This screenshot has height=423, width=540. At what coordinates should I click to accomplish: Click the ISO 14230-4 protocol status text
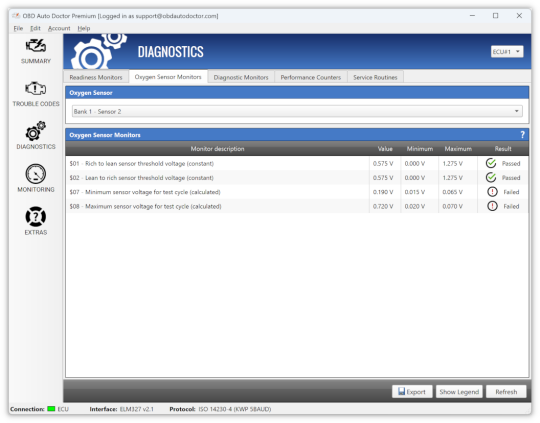click(x=235, y=409)
